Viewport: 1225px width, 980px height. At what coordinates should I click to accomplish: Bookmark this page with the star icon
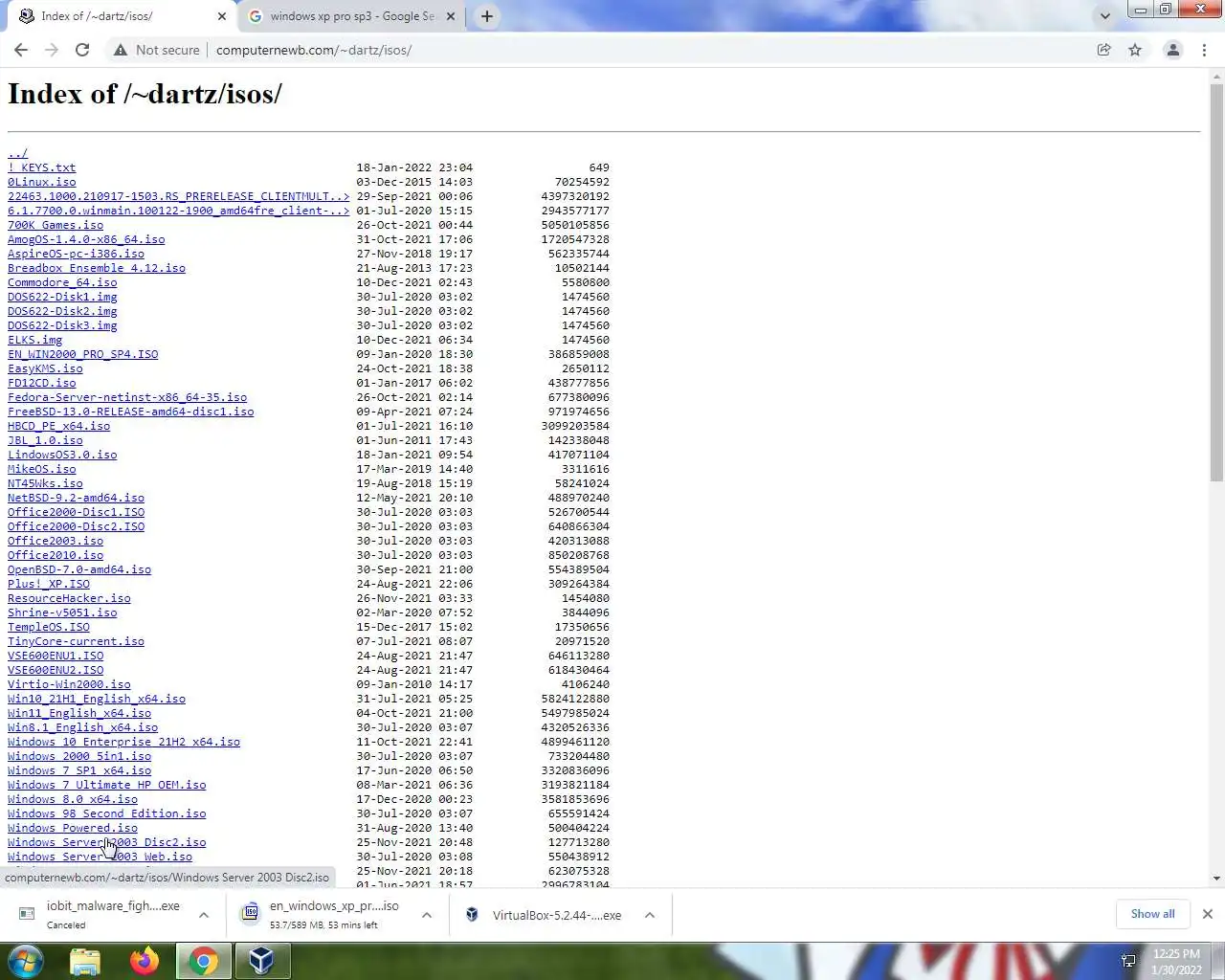click(x=1135, y=50)
